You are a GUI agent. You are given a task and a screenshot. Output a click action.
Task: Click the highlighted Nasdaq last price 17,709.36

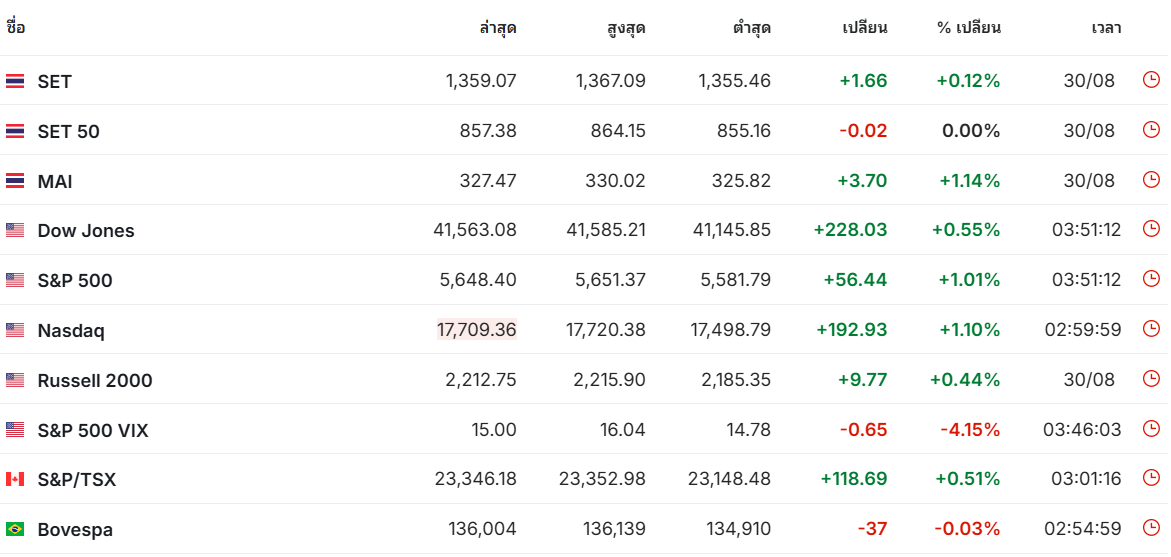point(477,329)
